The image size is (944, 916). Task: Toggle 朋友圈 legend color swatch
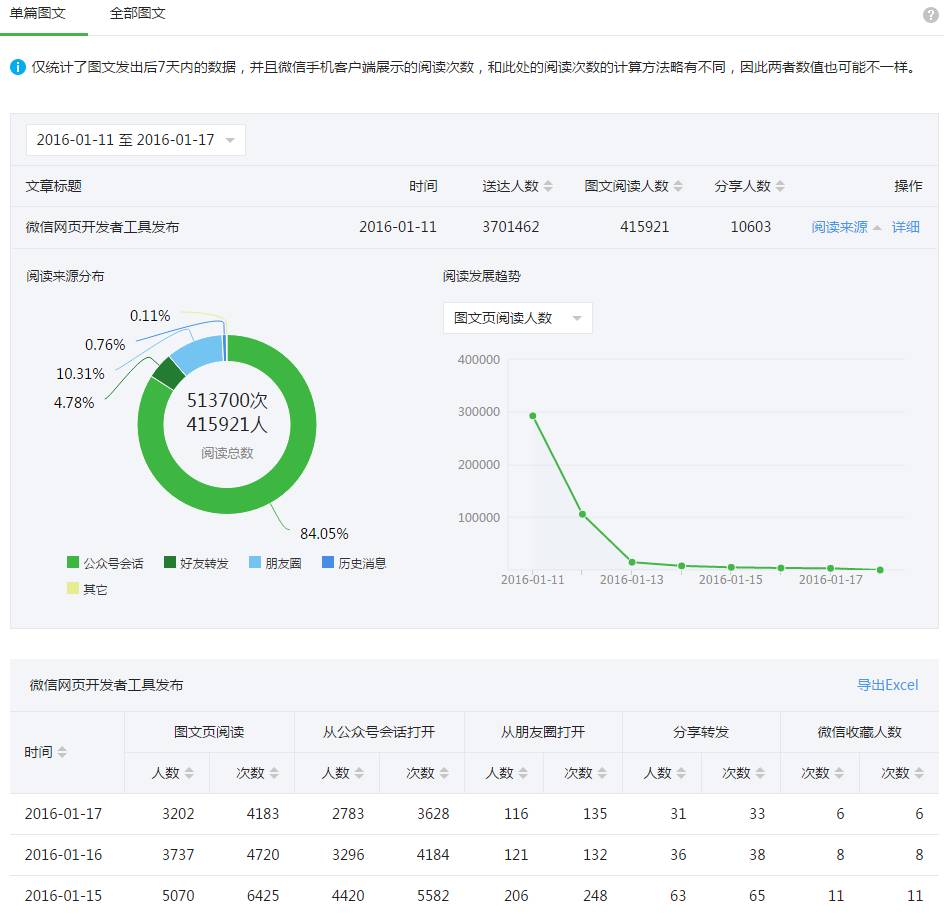pos(255,562)
